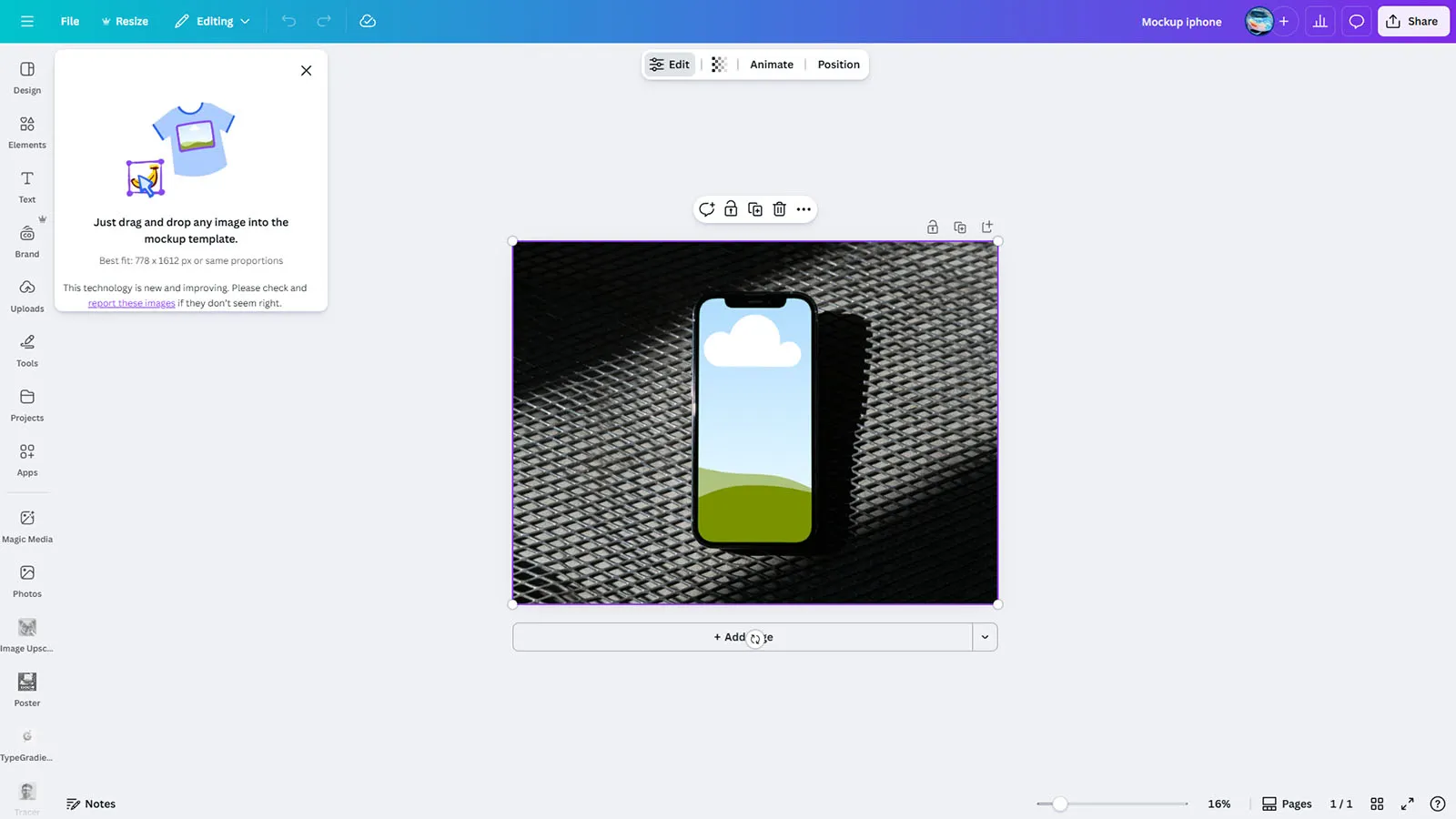Expand the Editing mode dropdown
1456x819 pixels.
pyautogui.click(x=213, y=21)
